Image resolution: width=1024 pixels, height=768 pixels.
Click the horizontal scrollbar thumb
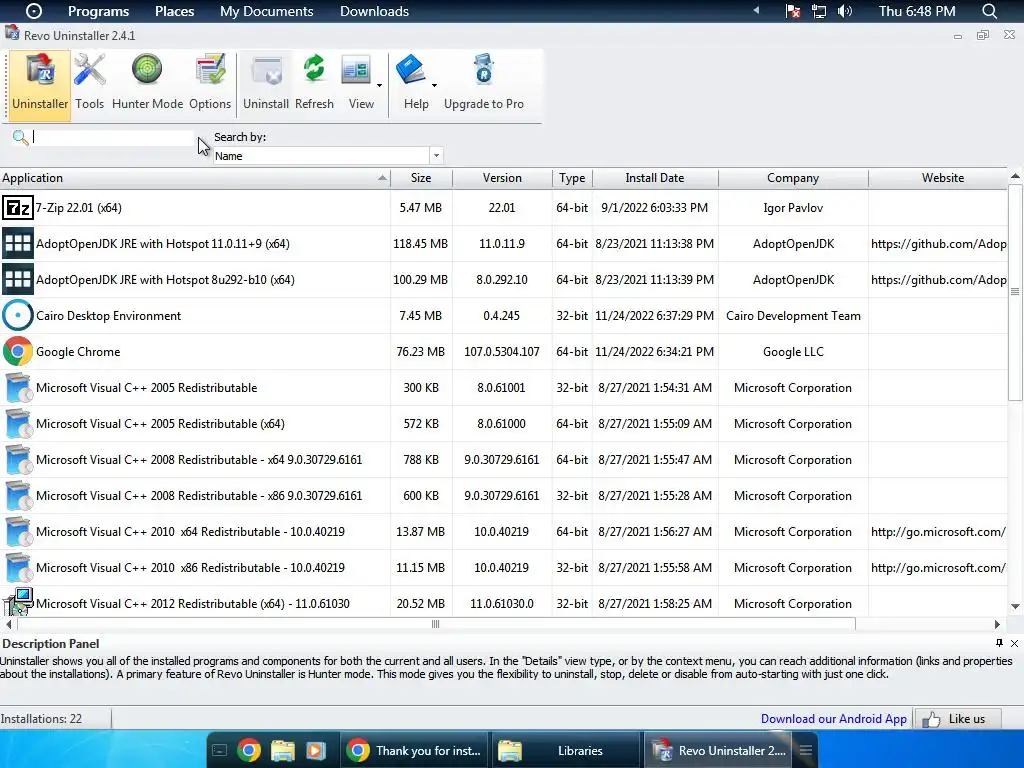point(436,624)
